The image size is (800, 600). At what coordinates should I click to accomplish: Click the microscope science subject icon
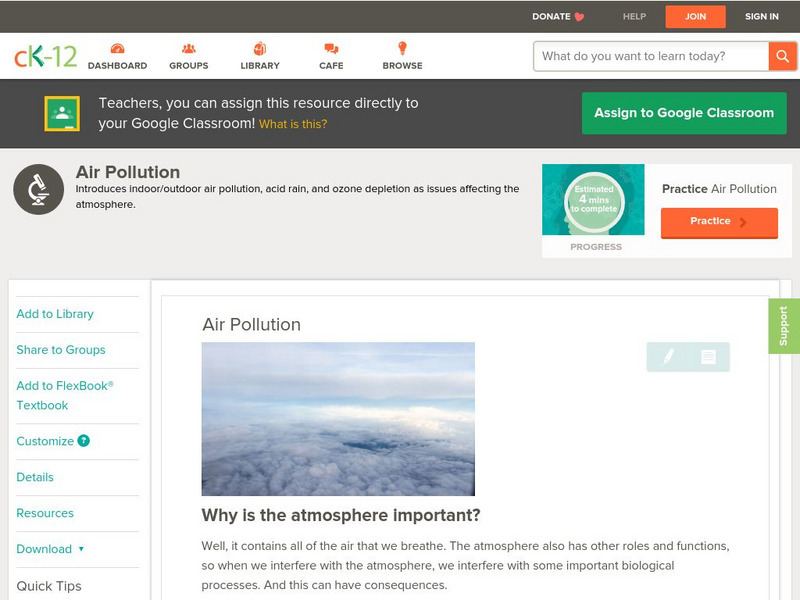(39, 189)
